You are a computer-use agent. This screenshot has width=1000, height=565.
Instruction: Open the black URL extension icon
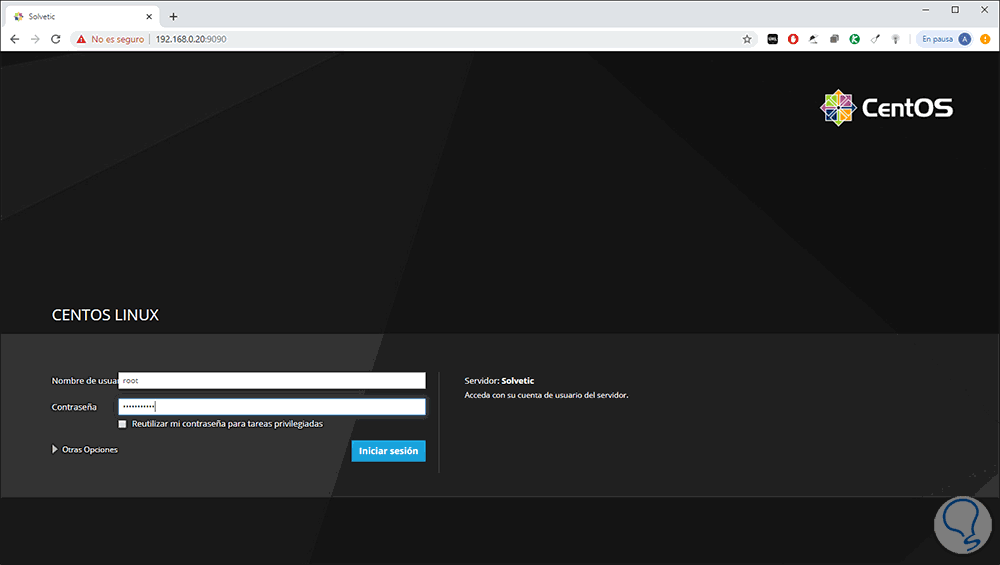pyautogui.click(x=772, y=39)
